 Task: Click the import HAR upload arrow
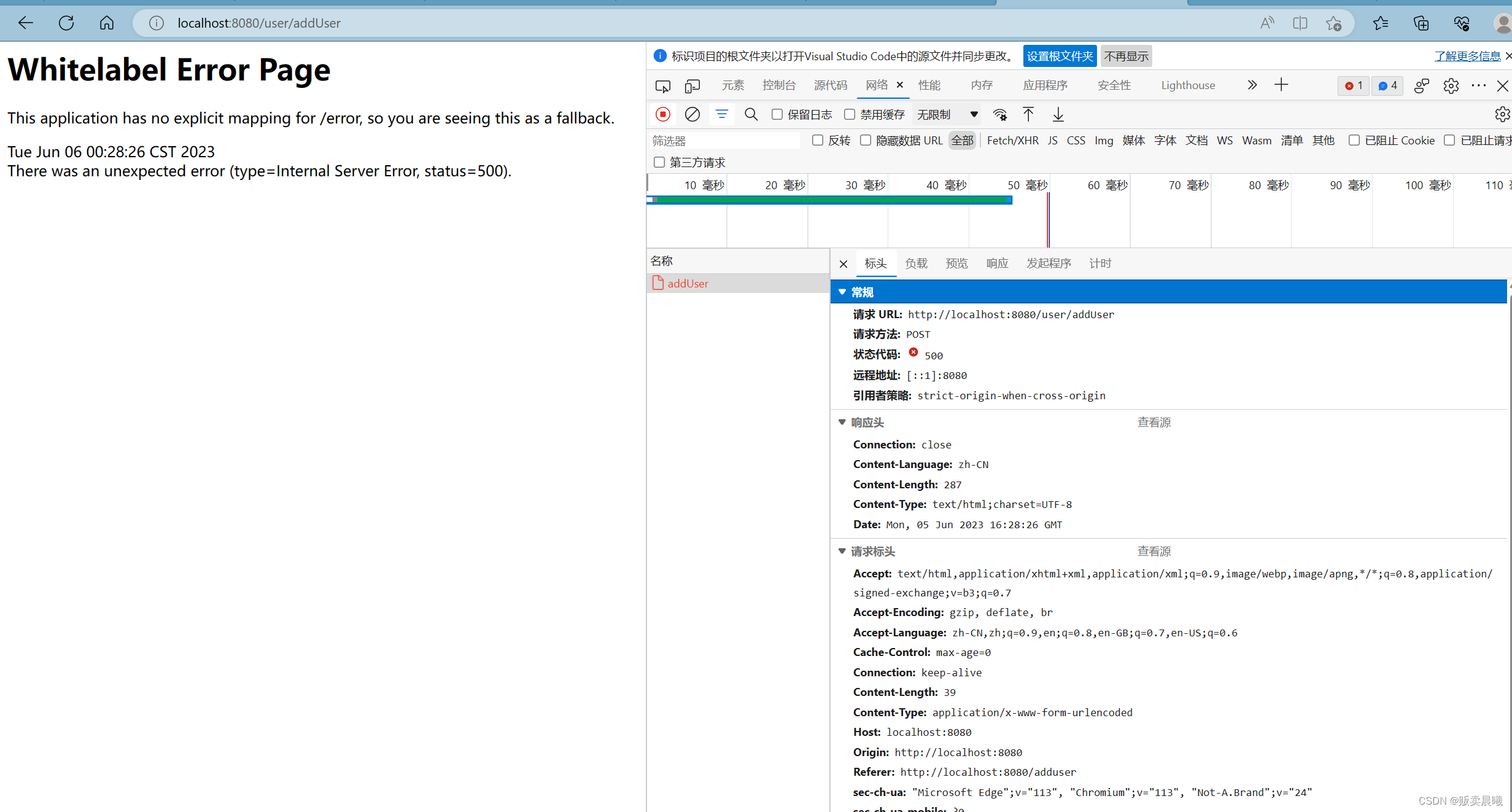(1028, 114)
